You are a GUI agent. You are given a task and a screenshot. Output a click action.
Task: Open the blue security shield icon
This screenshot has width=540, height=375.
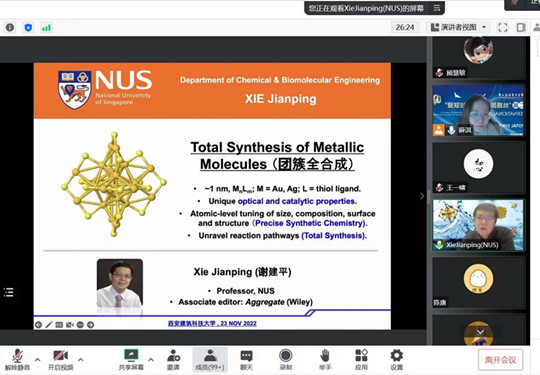point(28,27)
